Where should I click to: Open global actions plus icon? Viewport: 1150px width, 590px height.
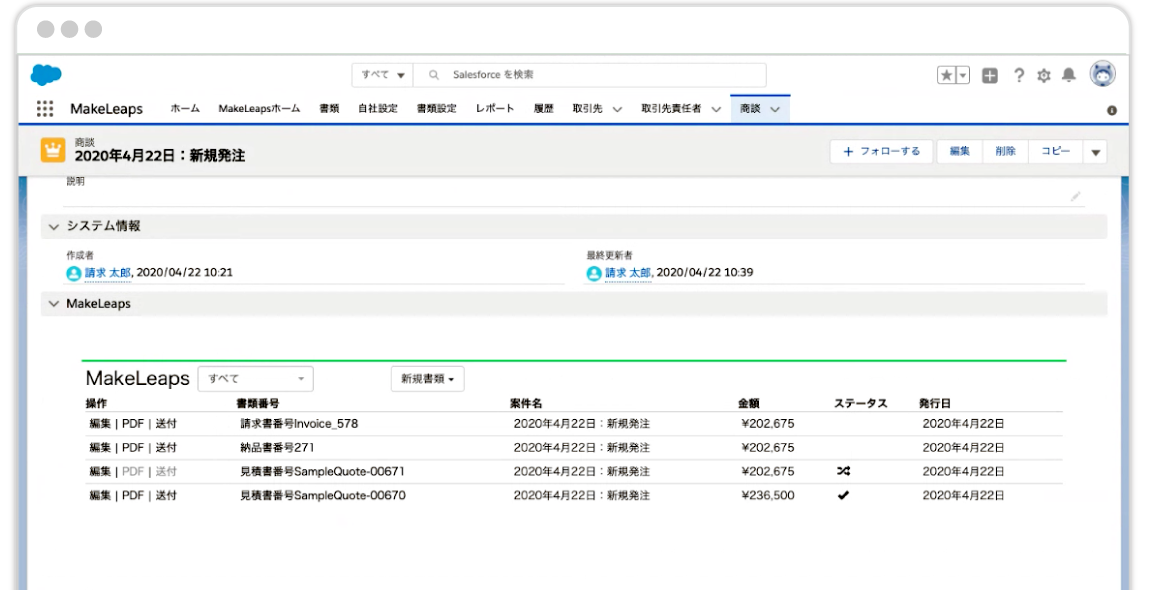click(x=990, y=75)
